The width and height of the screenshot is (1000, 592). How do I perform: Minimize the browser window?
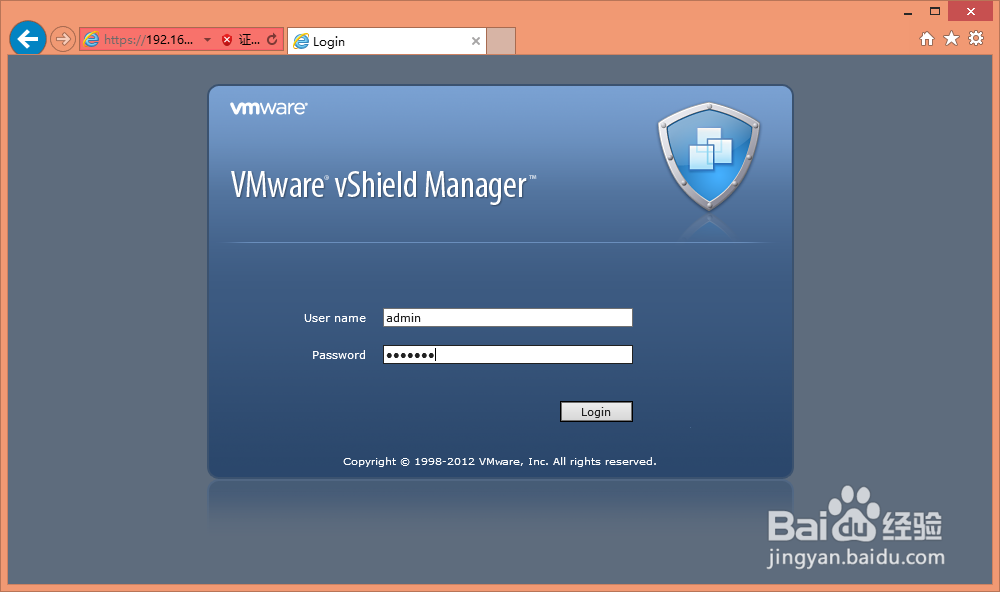coord(908,11)
